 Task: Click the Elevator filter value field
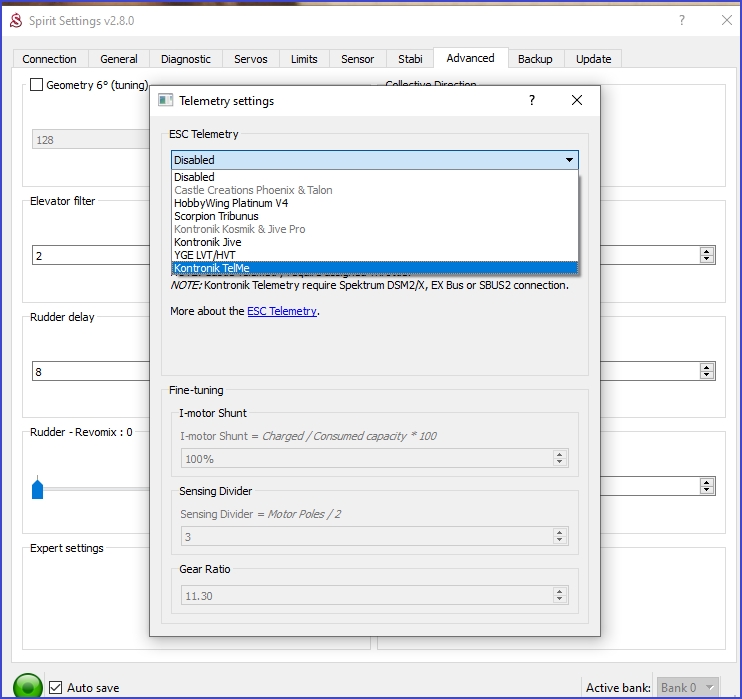click(x=90, y=255)
